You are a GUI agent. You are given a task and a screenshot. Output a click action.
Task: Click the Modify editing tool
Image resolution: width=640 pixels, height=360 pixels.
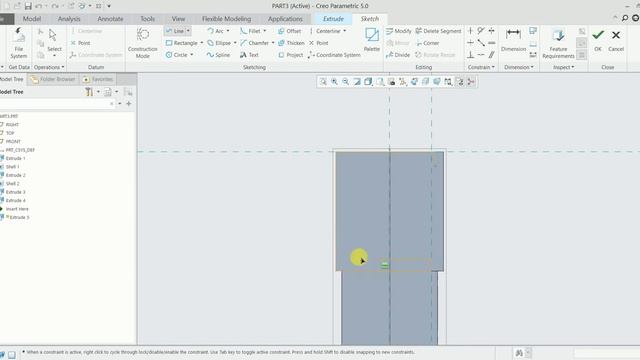pyautogui.click(x=398, y=31)
